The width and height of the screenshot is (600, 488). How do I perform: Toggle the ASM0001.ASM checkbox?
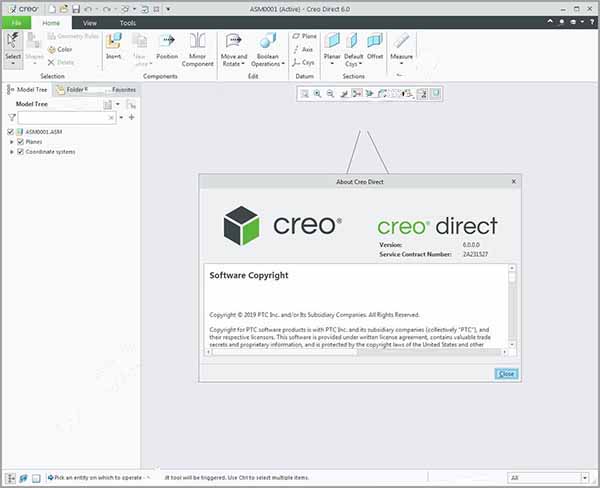(x=10, y=132)
